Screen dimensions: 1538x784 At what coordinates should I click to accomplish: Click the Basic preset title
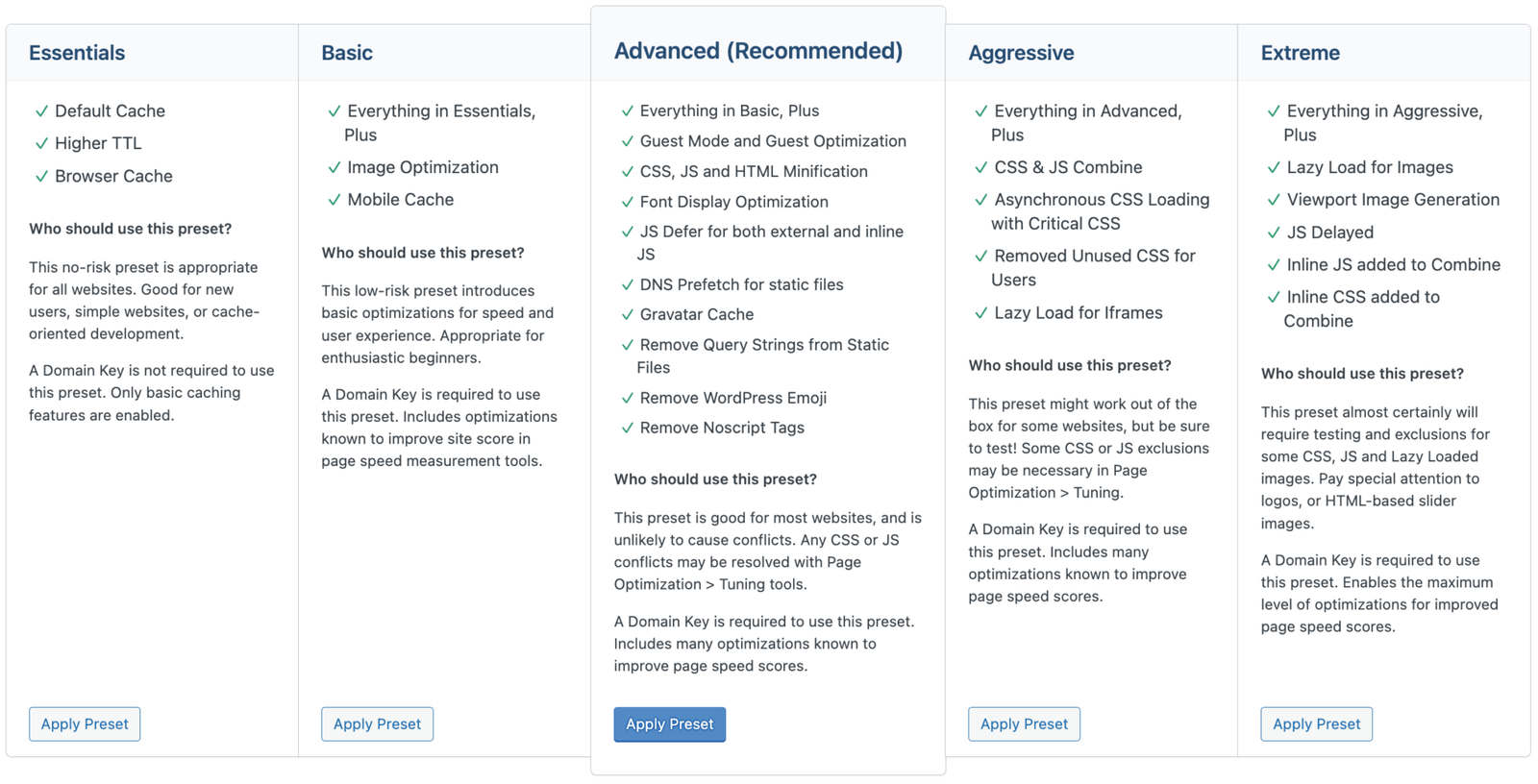coord(347,53)
